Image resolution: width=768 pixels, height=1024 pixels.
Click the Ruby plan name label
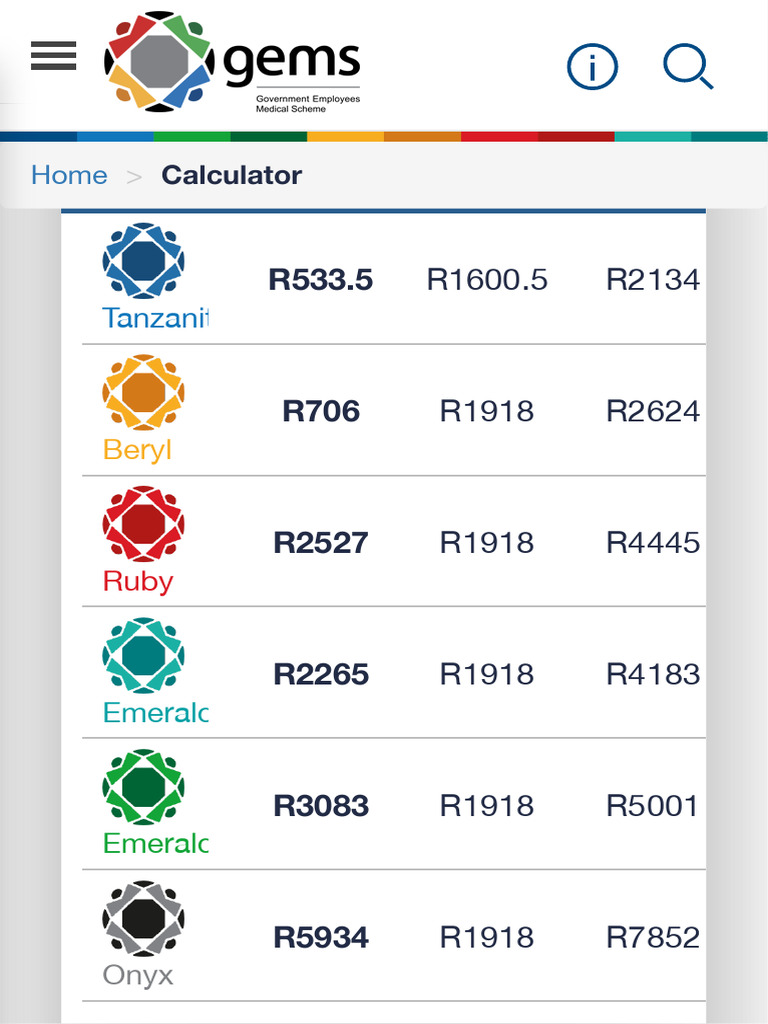click(x=138, y=581)
